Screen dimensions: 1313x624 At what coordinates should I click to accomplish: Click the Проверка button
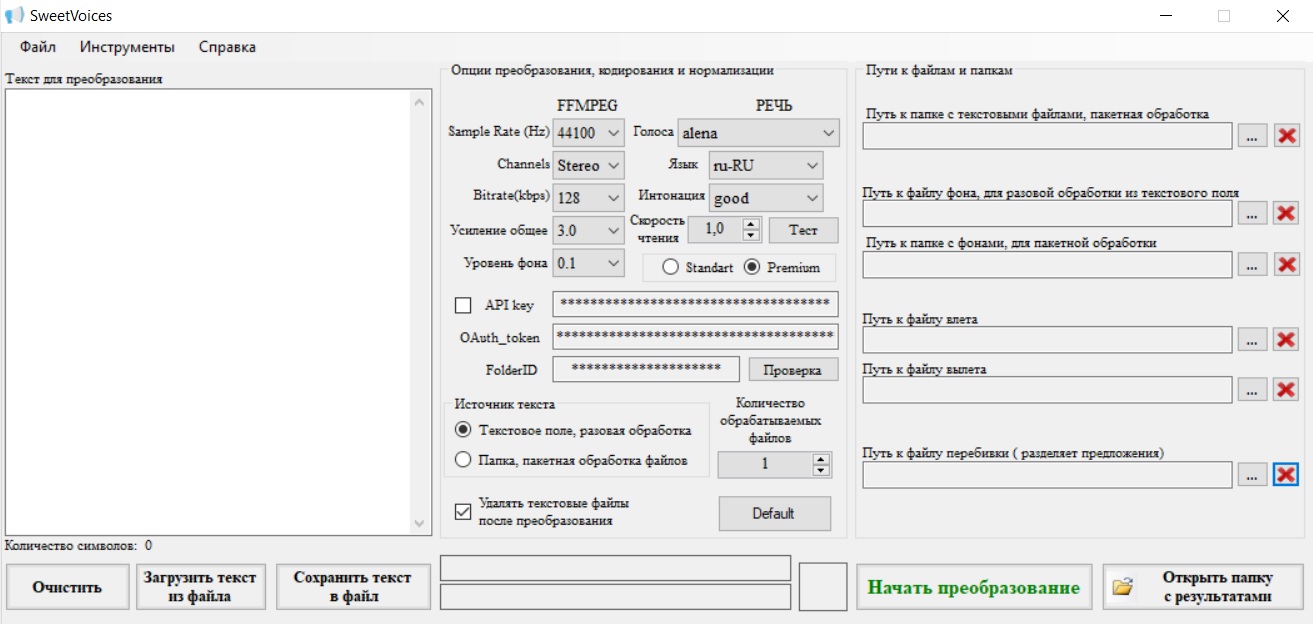click(794, 370)
